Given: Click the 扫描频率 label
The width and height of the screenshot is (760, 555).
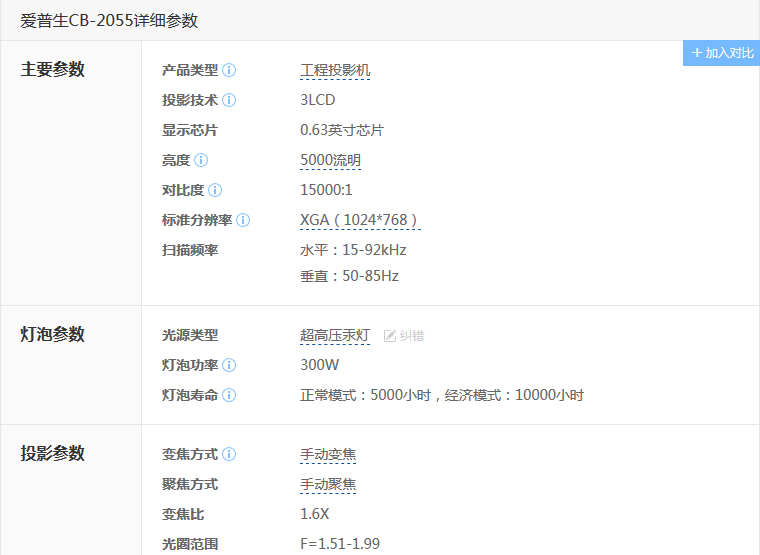Looking at the screenshot, I should pos(190,251).
